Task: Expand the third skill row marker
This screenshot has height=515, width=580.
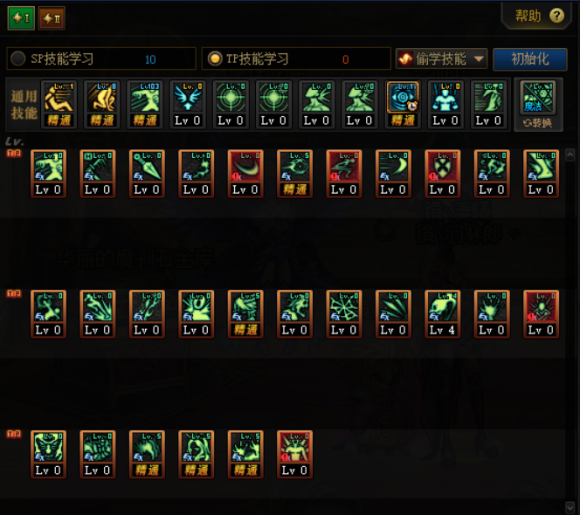Action: (14, 434)
